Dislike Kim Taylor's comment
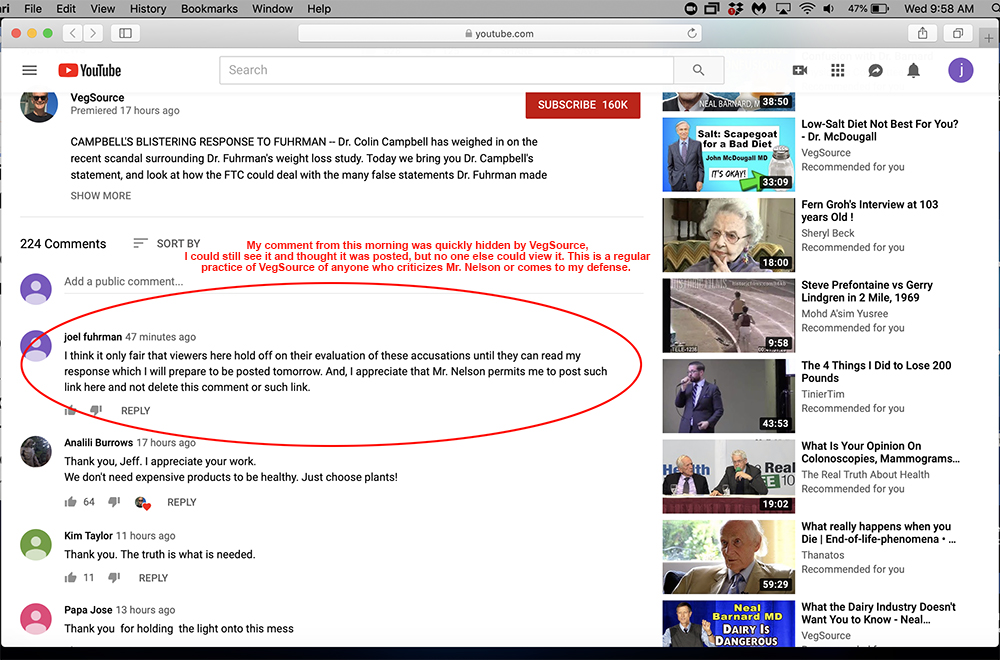 tap(114, 578)
